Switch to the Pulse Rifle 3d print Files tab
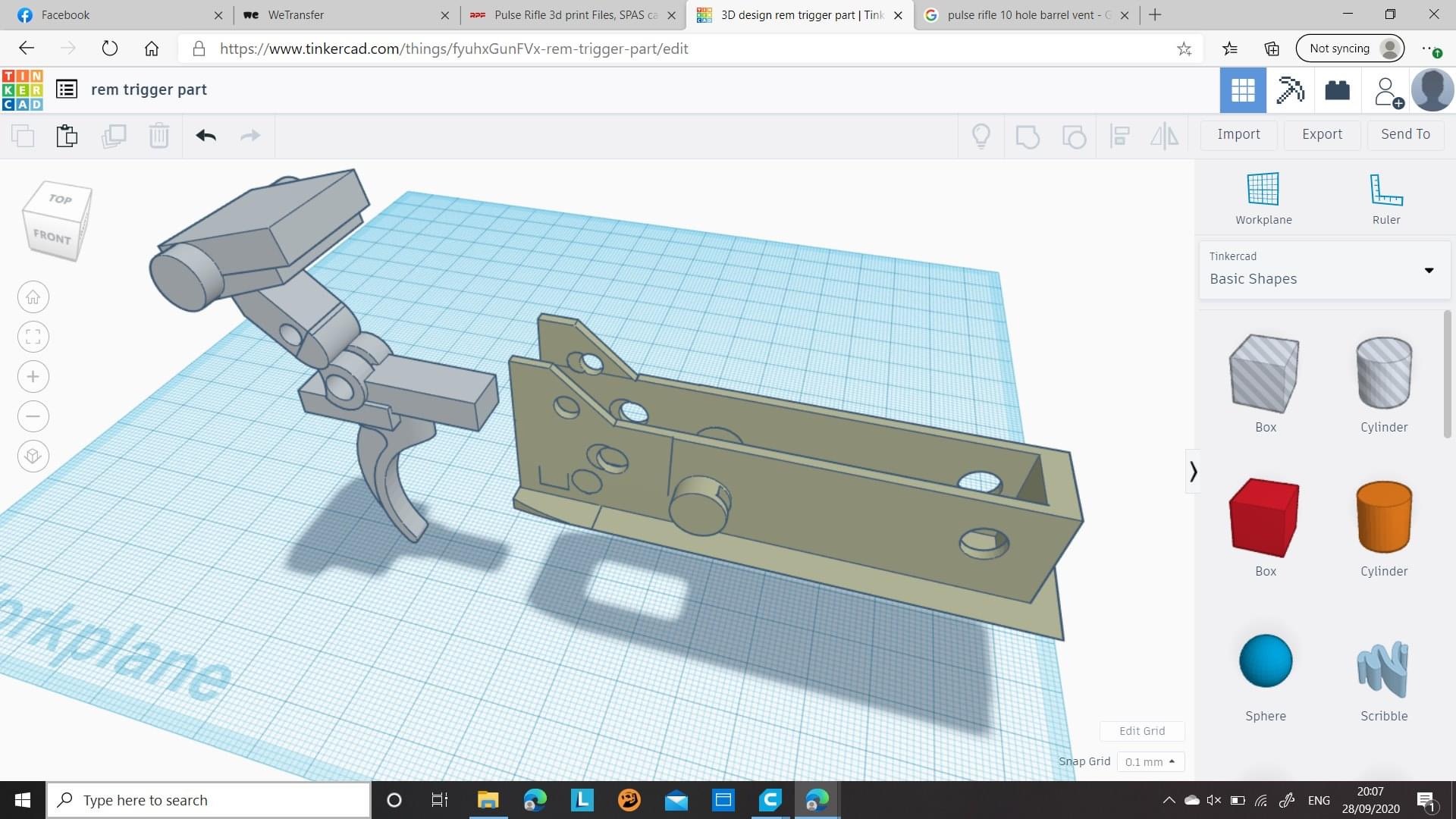This screenshot has height=819, width=1456. pos(573,15)
